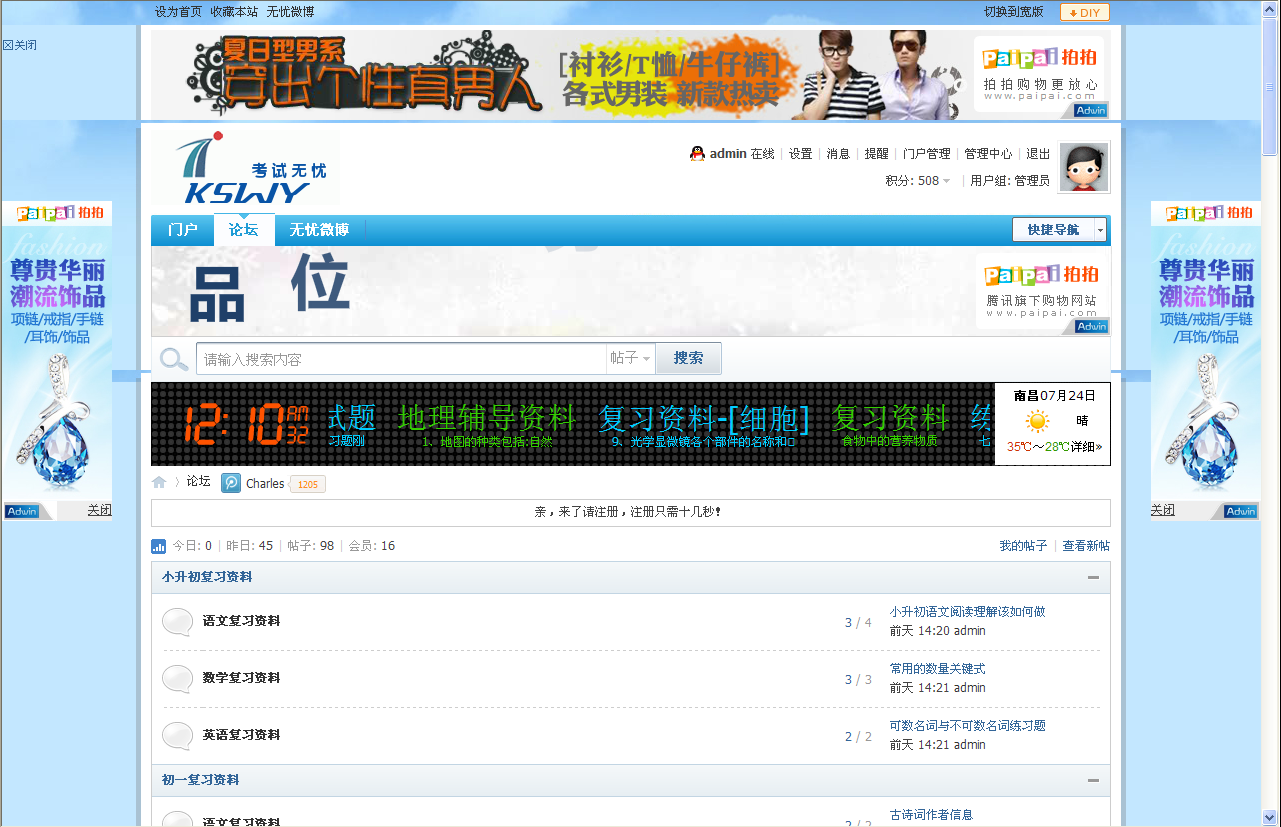Open the post 常用的数量关键式
The image size is (1281, 827).
[x=938, y=669]
